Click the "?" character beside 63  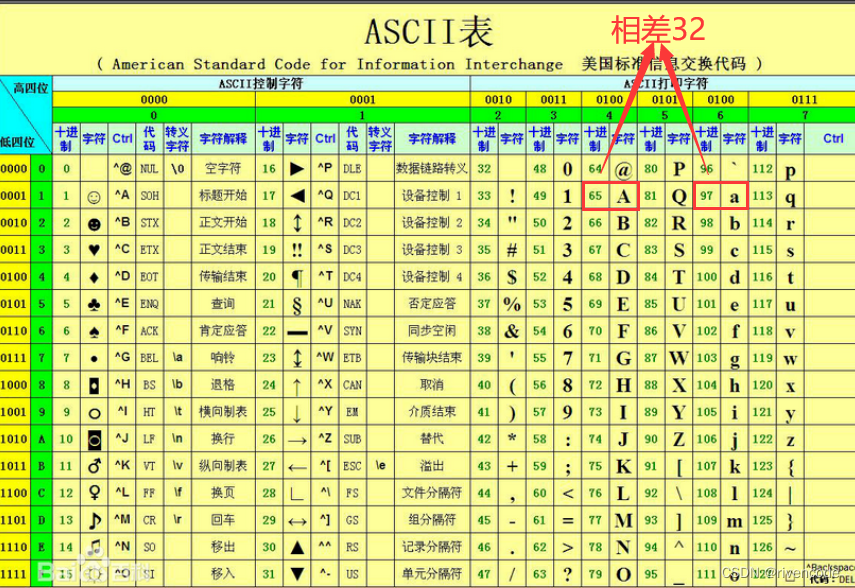pyautogui.click(x=568, y=574)
